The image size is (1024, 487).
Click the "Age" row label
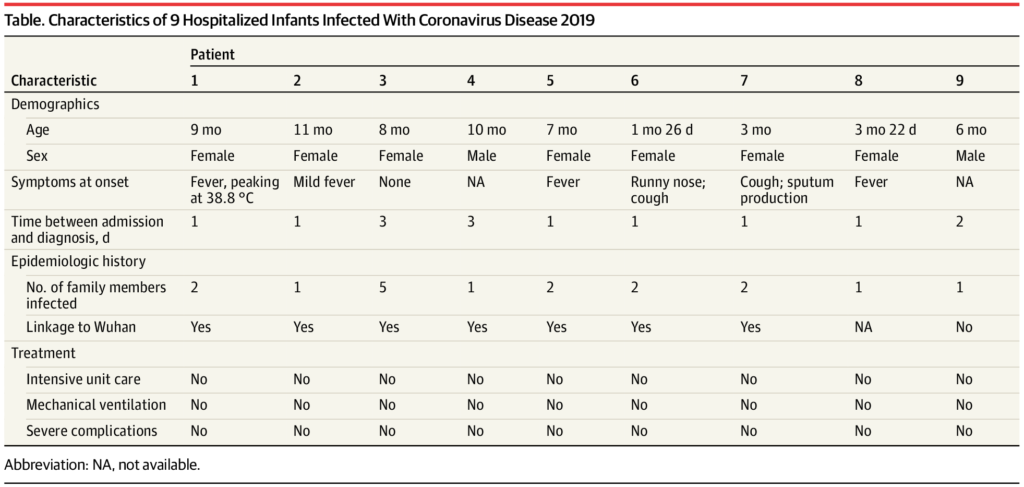coord(40,130)
